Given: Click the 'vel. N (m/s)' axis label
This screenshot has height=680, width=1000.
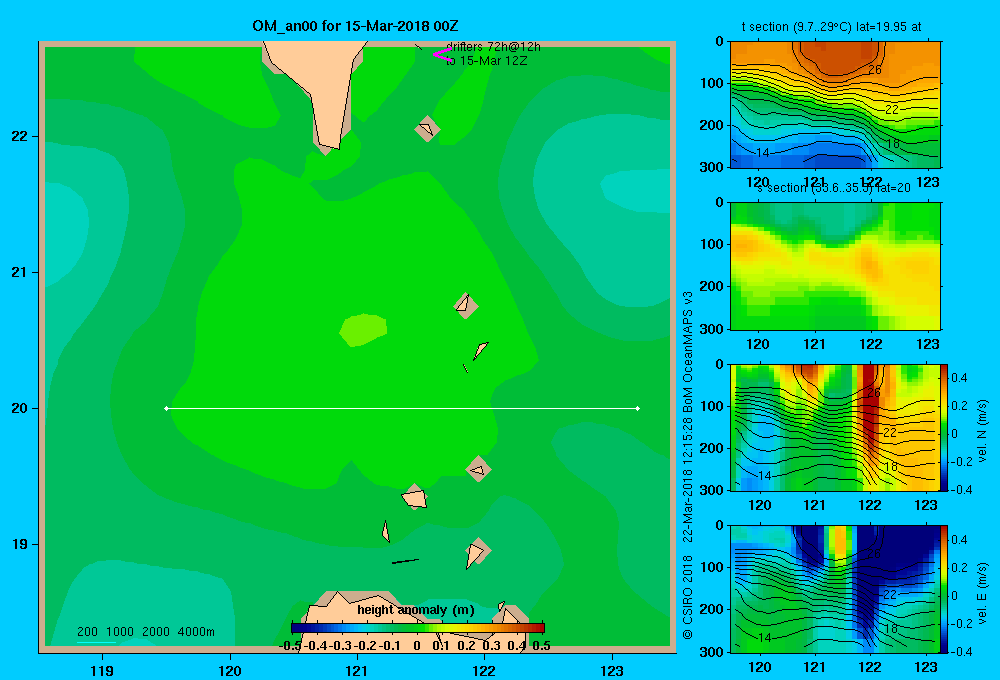Looking at the screenshot, I should click(982, 431).
